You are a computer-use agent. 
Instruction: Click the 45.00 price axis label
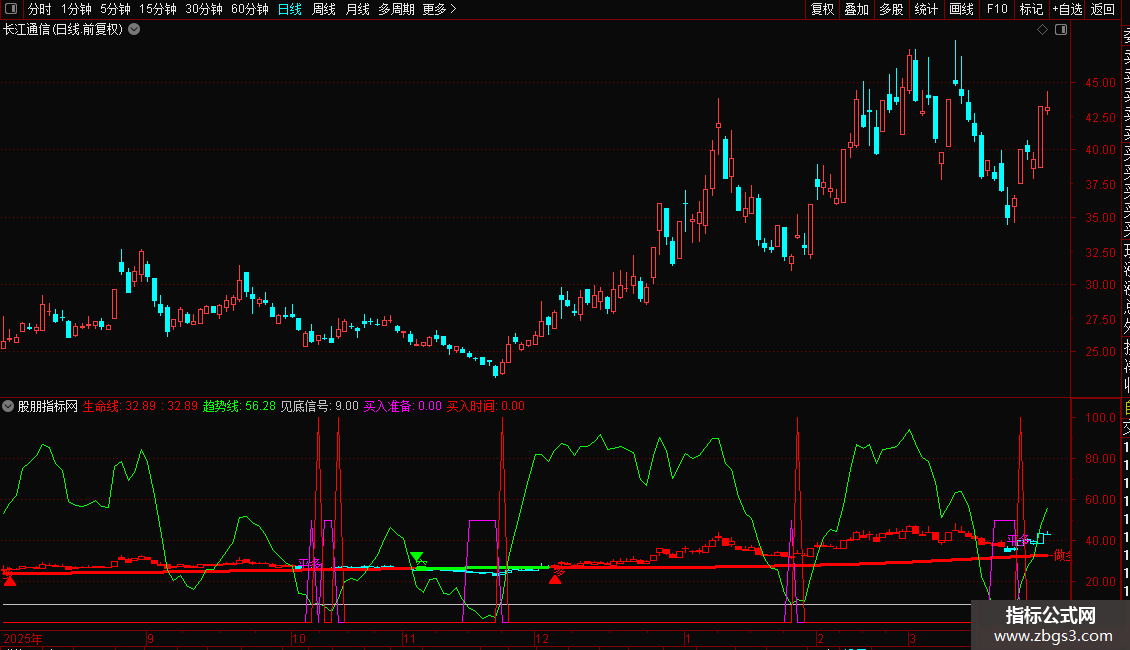point(1100,83)
